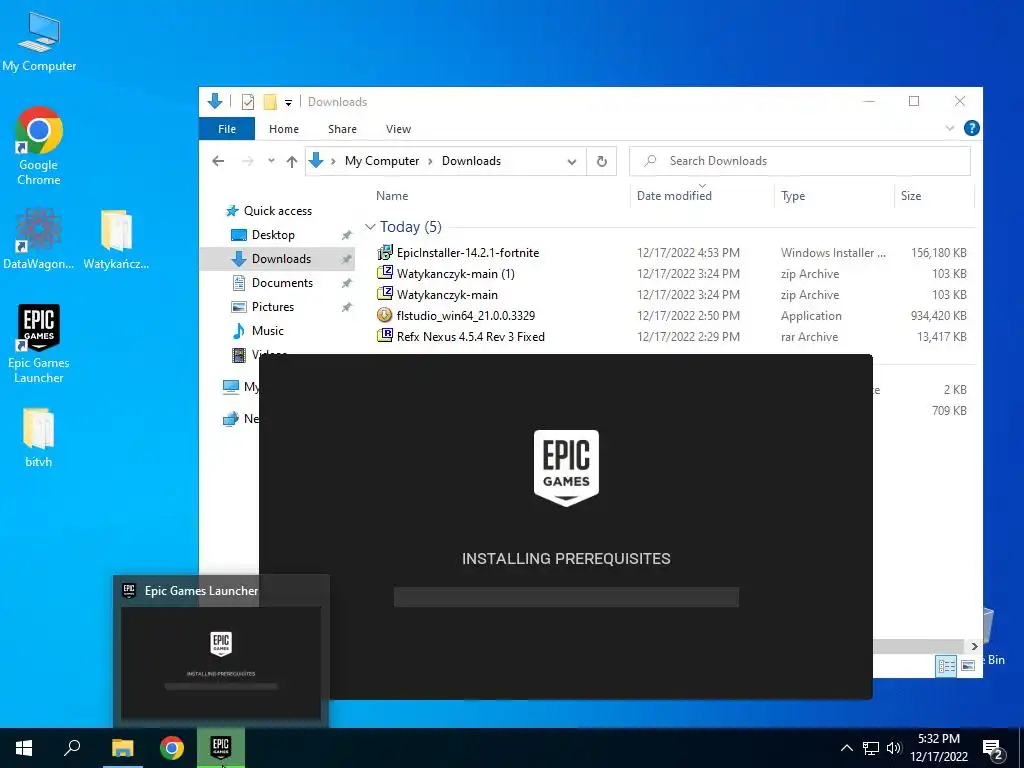1024x768 pixels.
Task: Click Downloads in address breadcrumb
Action: 472,161
